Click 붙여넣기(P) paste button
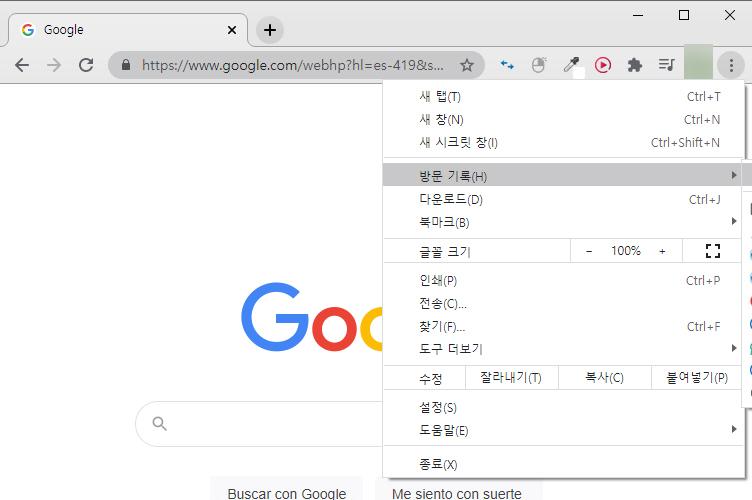 pyautogui.click(x=697, y=378)
